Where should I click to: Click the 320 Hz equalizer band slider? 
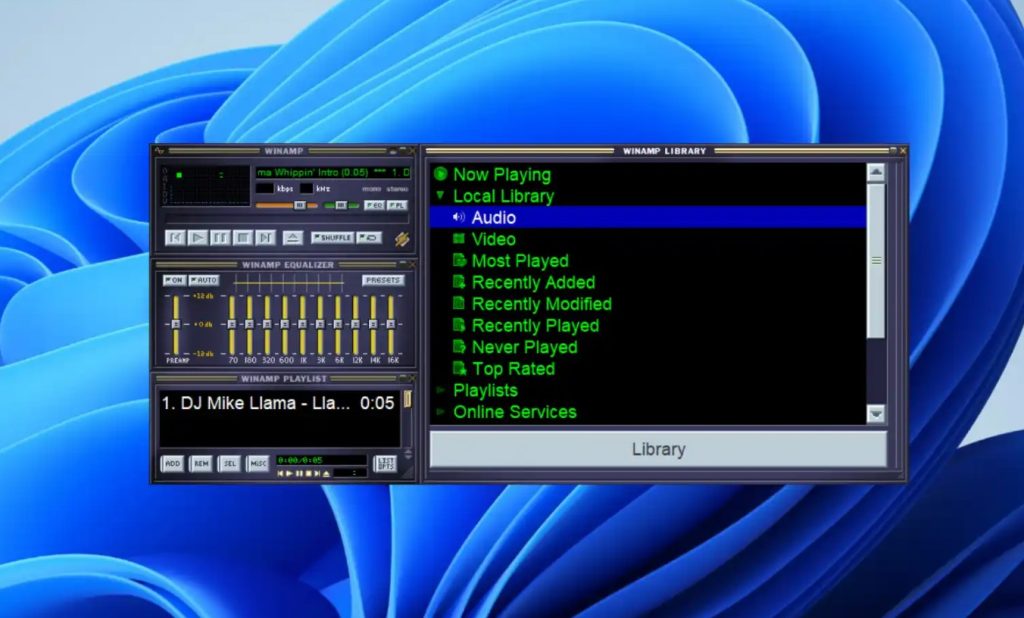267,325
